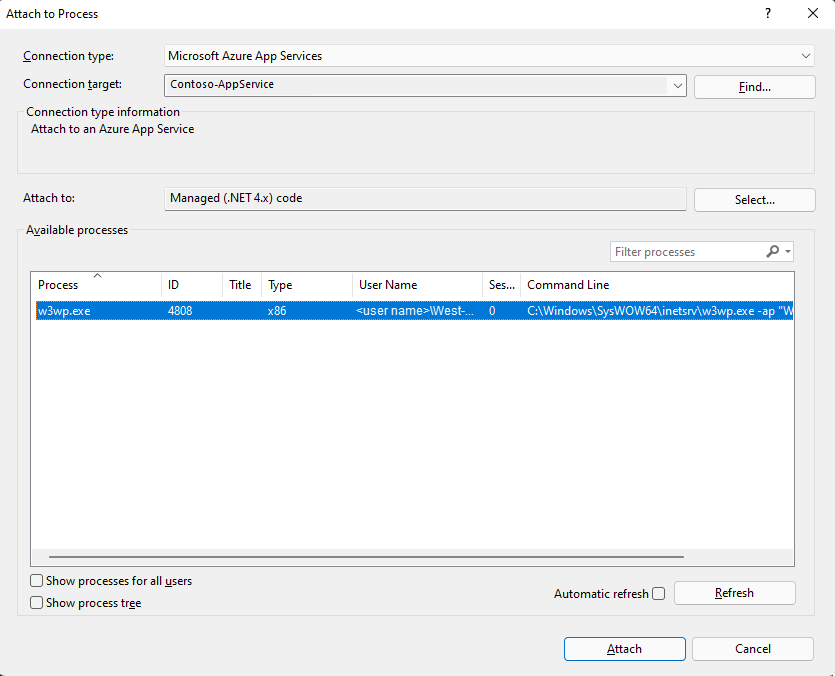This screenshot has width=835, height=676.
Task: Click the Select... button
Action: 755,200
